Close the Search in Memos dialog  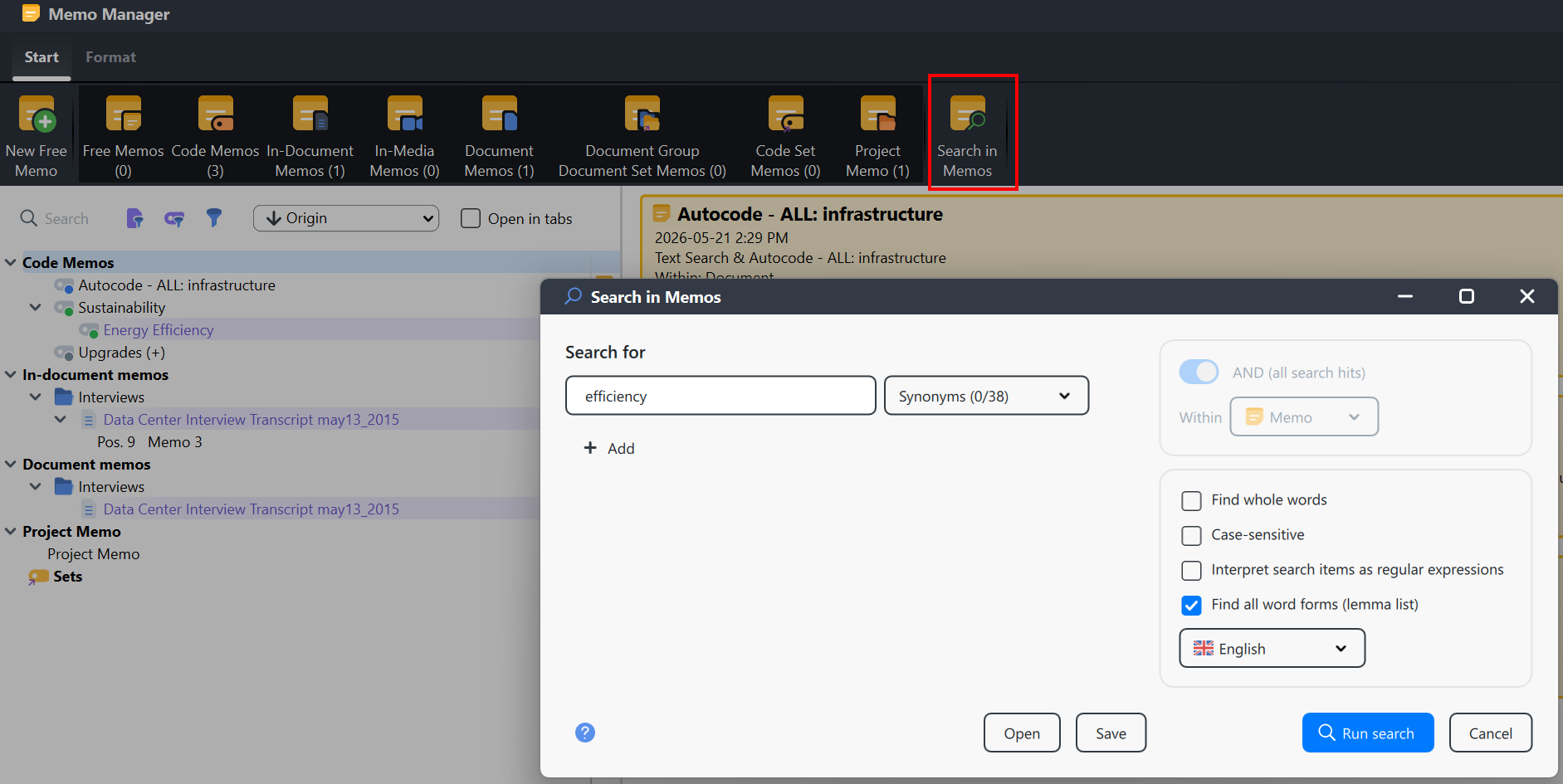click(1526, 296)
